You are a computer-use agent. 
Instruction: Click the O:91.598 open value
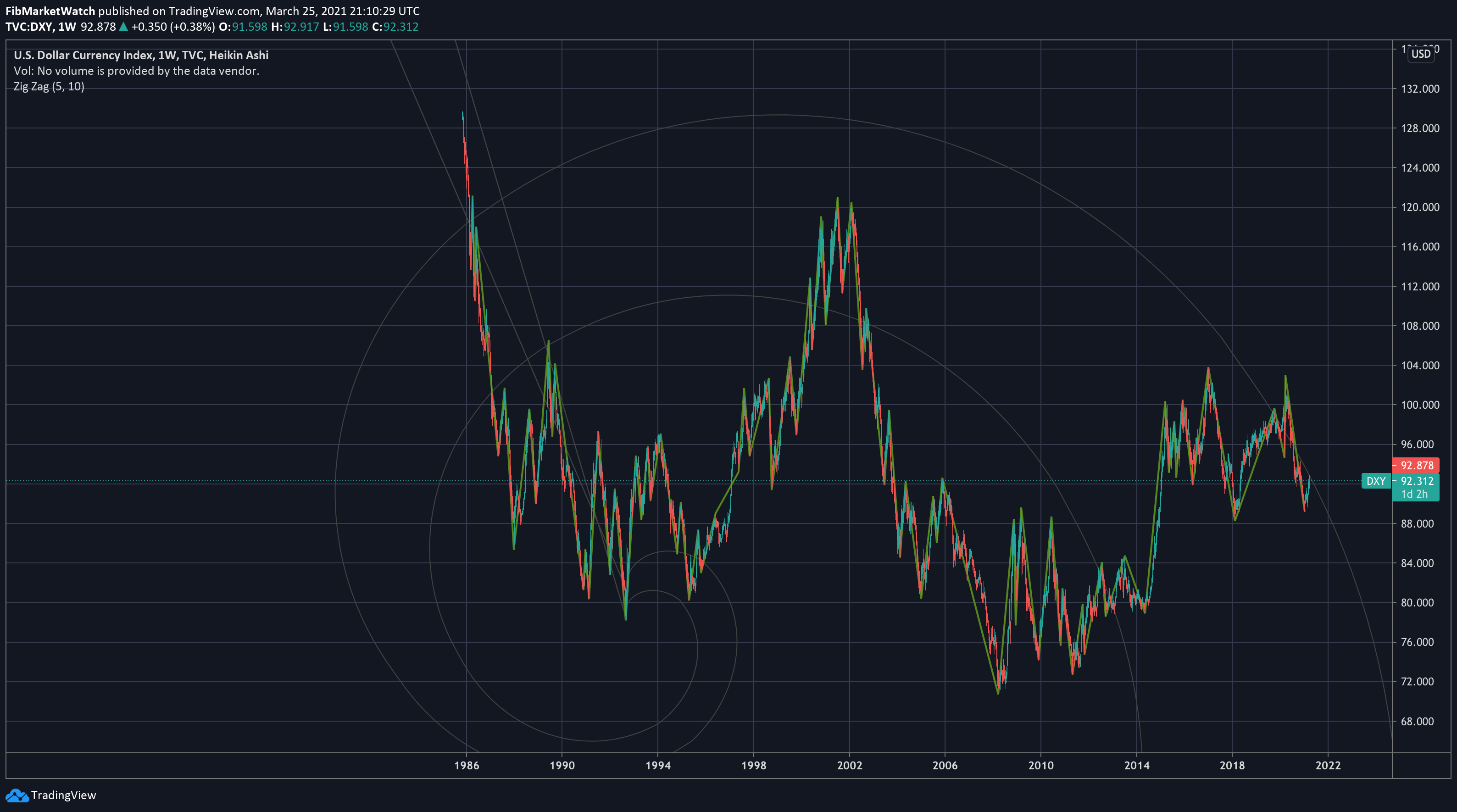point(243,27)
